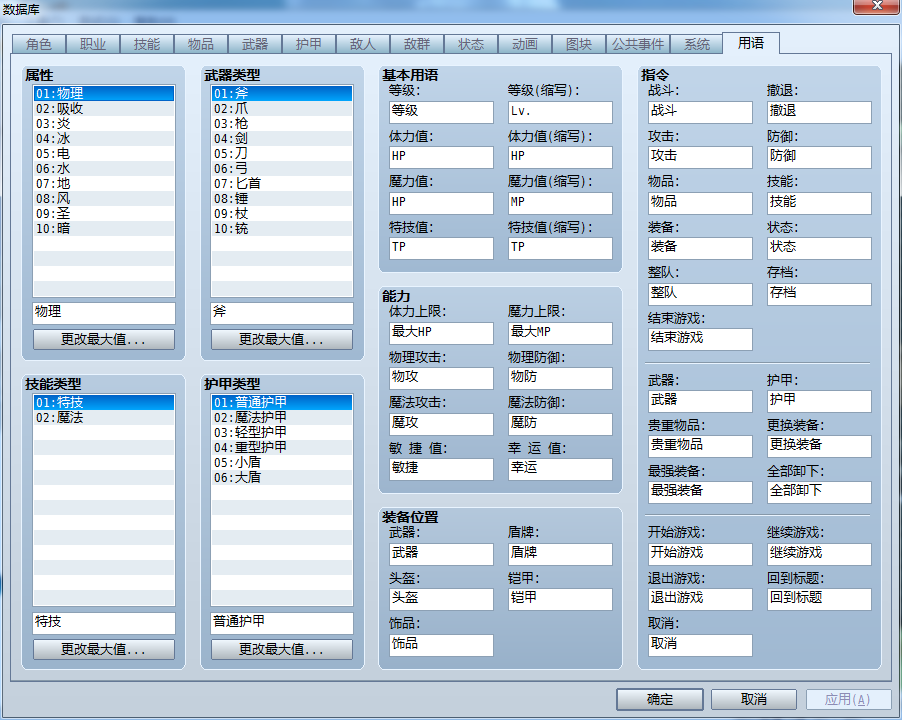
Task: Select attribute 03:炎
Action: (x=104, y=124)
